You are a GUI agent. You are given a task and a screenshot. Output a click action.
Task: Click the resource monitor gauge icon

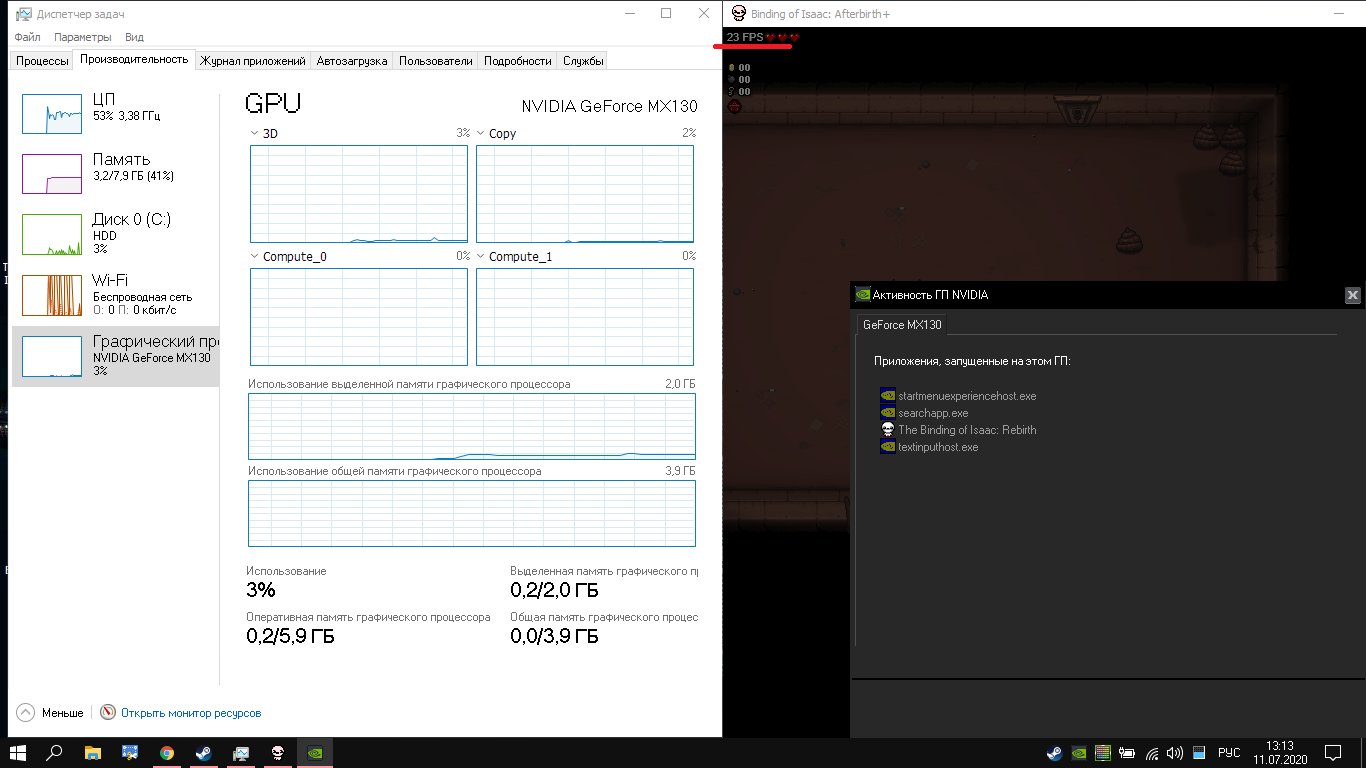pos(108,713)
